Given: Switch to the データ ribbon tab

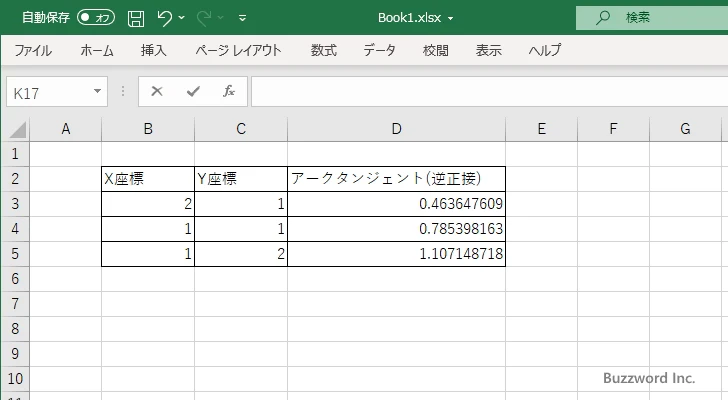Looking at the screenshot, I should 379,50.
